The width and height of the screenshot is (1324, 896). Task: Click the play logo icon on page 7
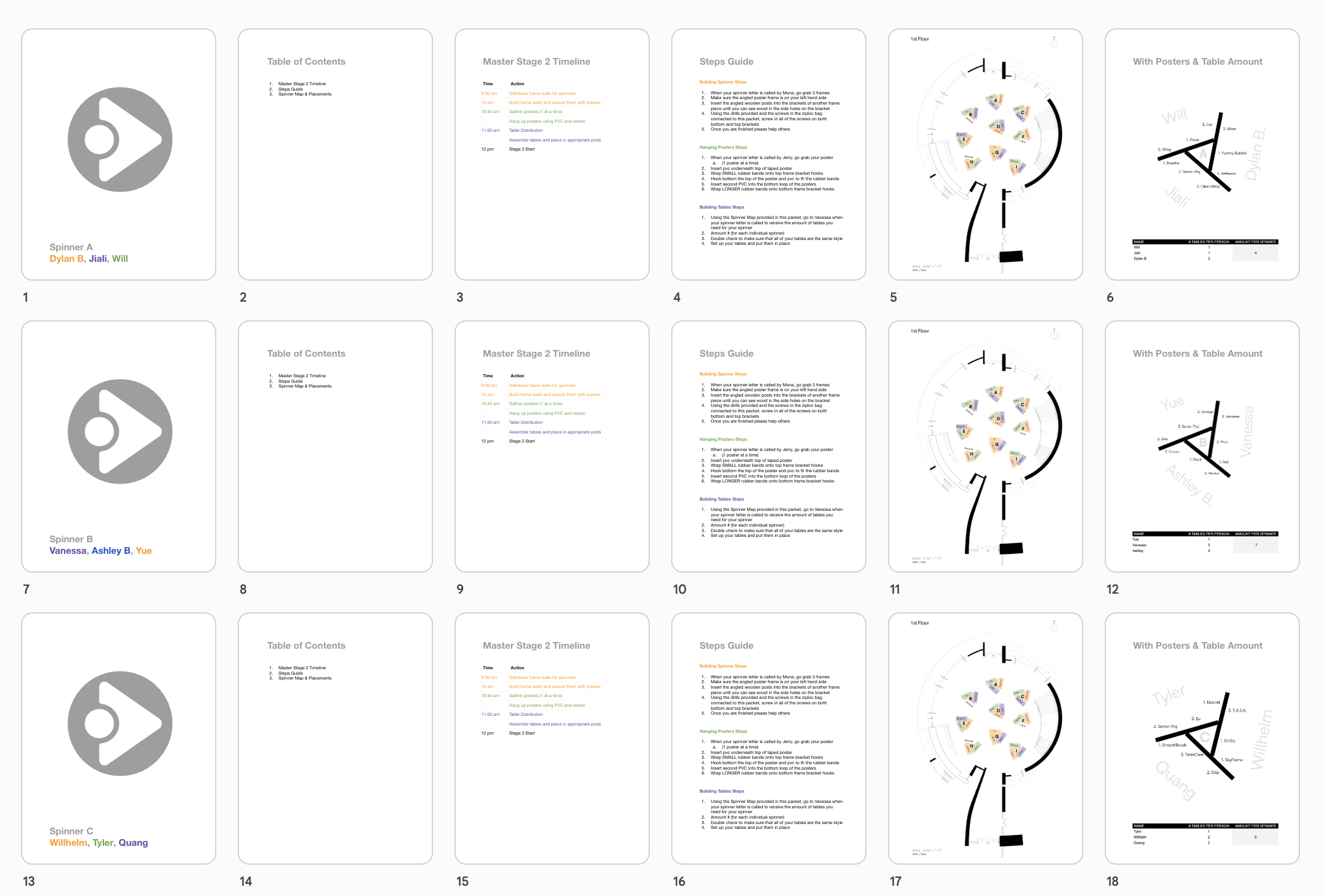tap(120, 431)
